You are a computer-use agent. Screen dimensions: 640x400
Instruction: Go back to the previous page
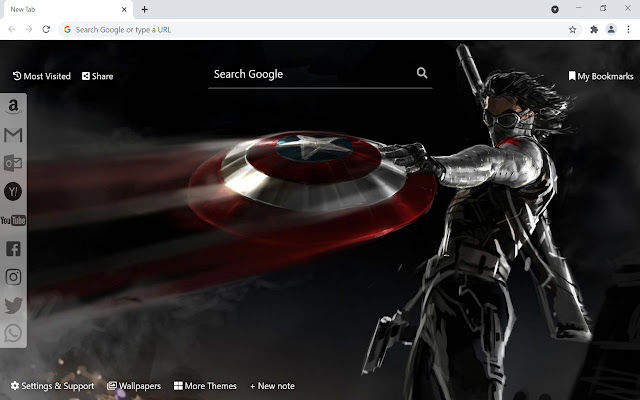[x=12, y=29]
